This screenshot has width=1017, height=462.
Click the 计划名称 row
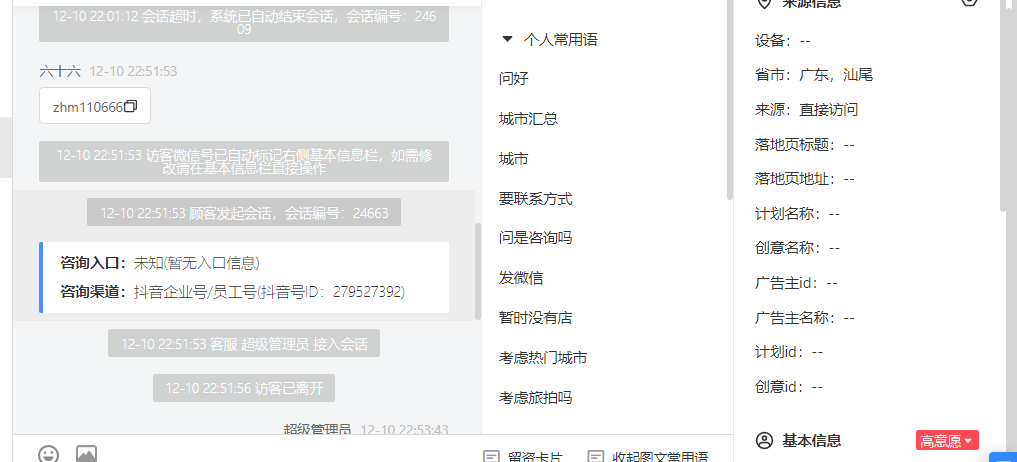tap(798, 213)
